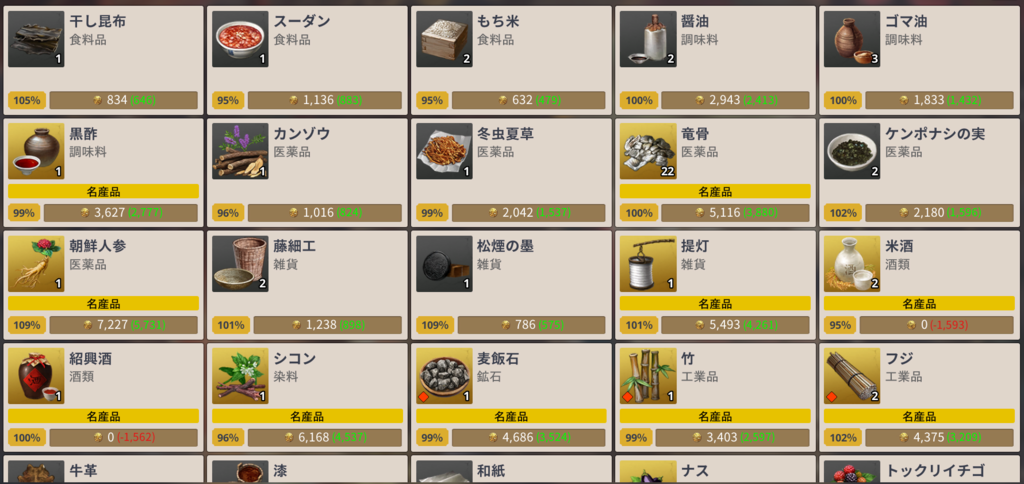Click the 紹興酒 wine jar icon

(36, 376)
